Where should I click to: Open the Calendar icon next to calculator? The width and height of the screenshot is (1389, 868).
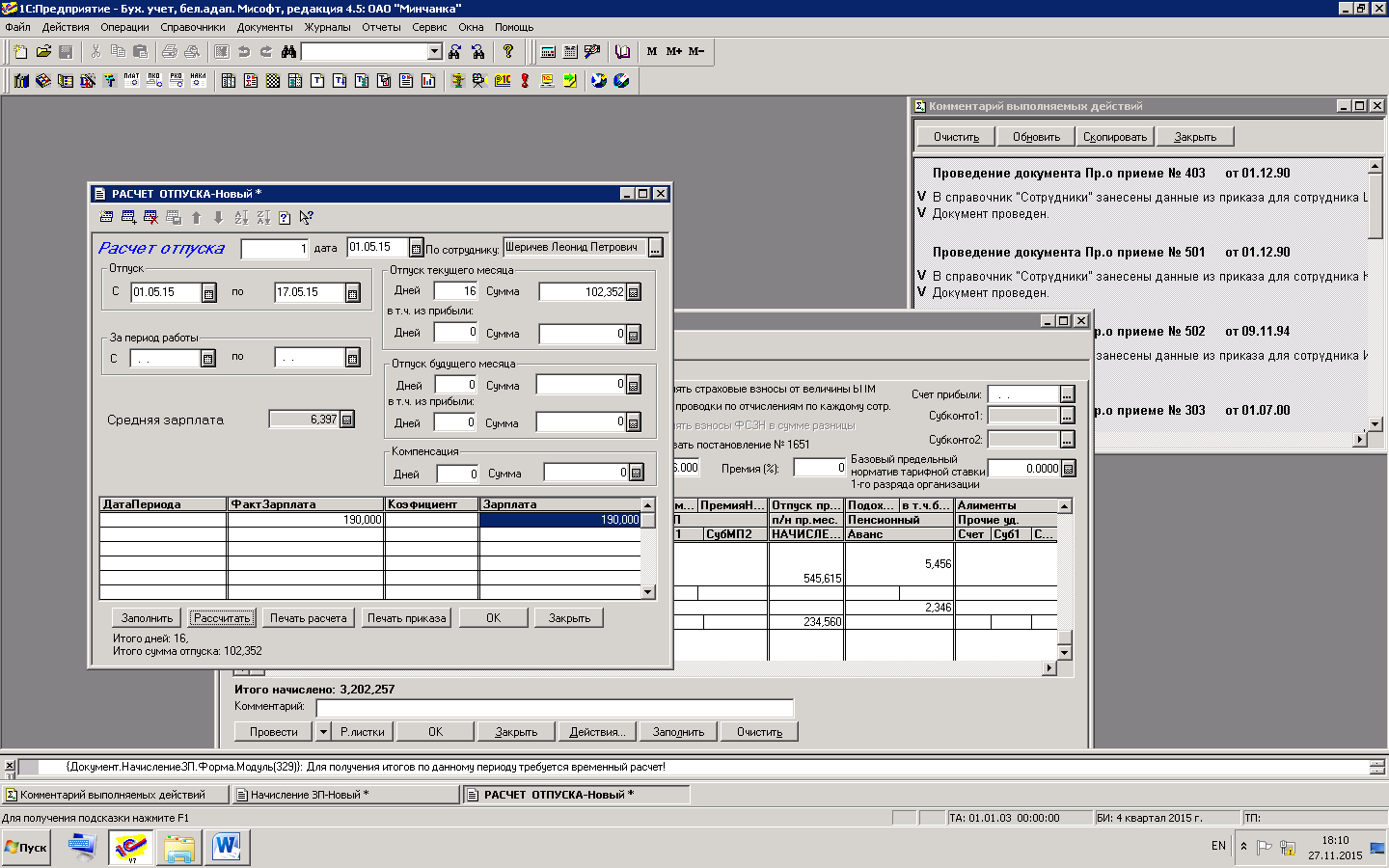[570, 51]
